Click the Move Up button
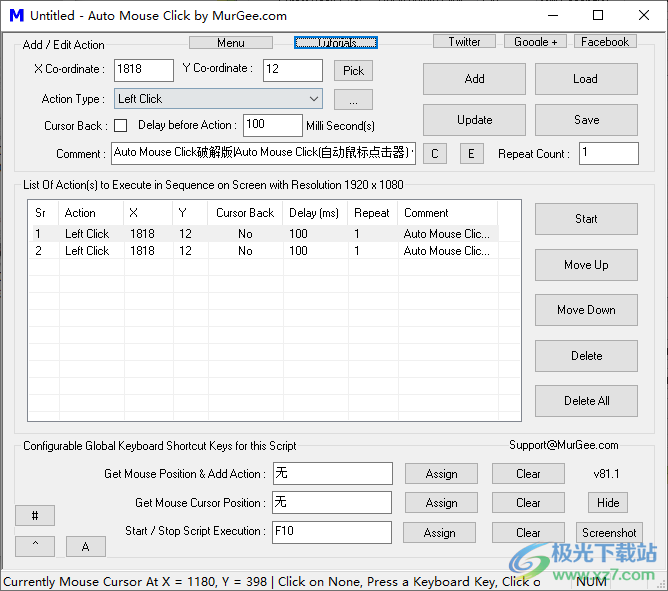668x591 pixels. point(586,265)
